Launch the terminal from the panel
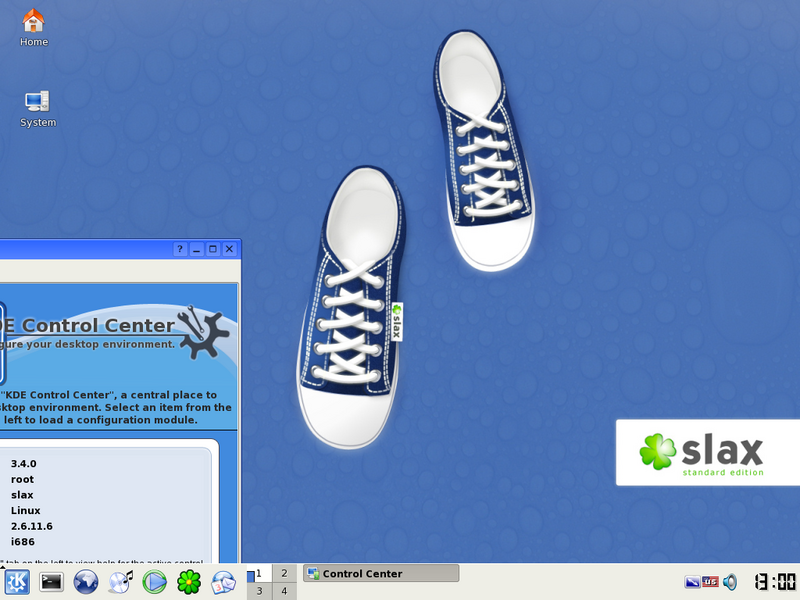The height and width of the screenshot is (600, 800). 52,582
